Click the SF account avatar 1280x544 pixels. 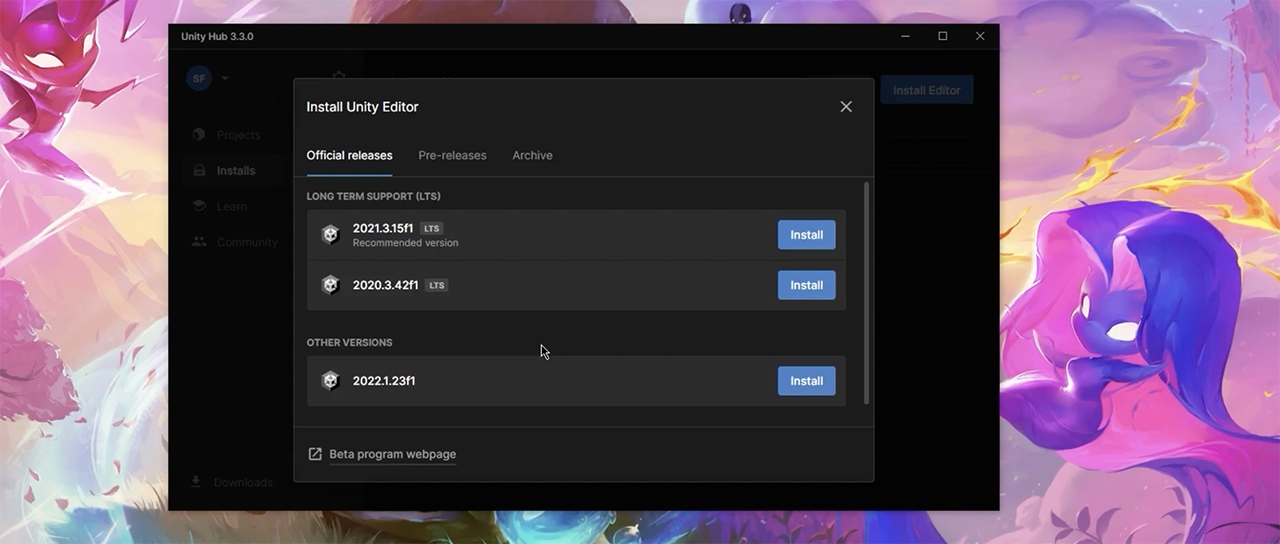199,78
